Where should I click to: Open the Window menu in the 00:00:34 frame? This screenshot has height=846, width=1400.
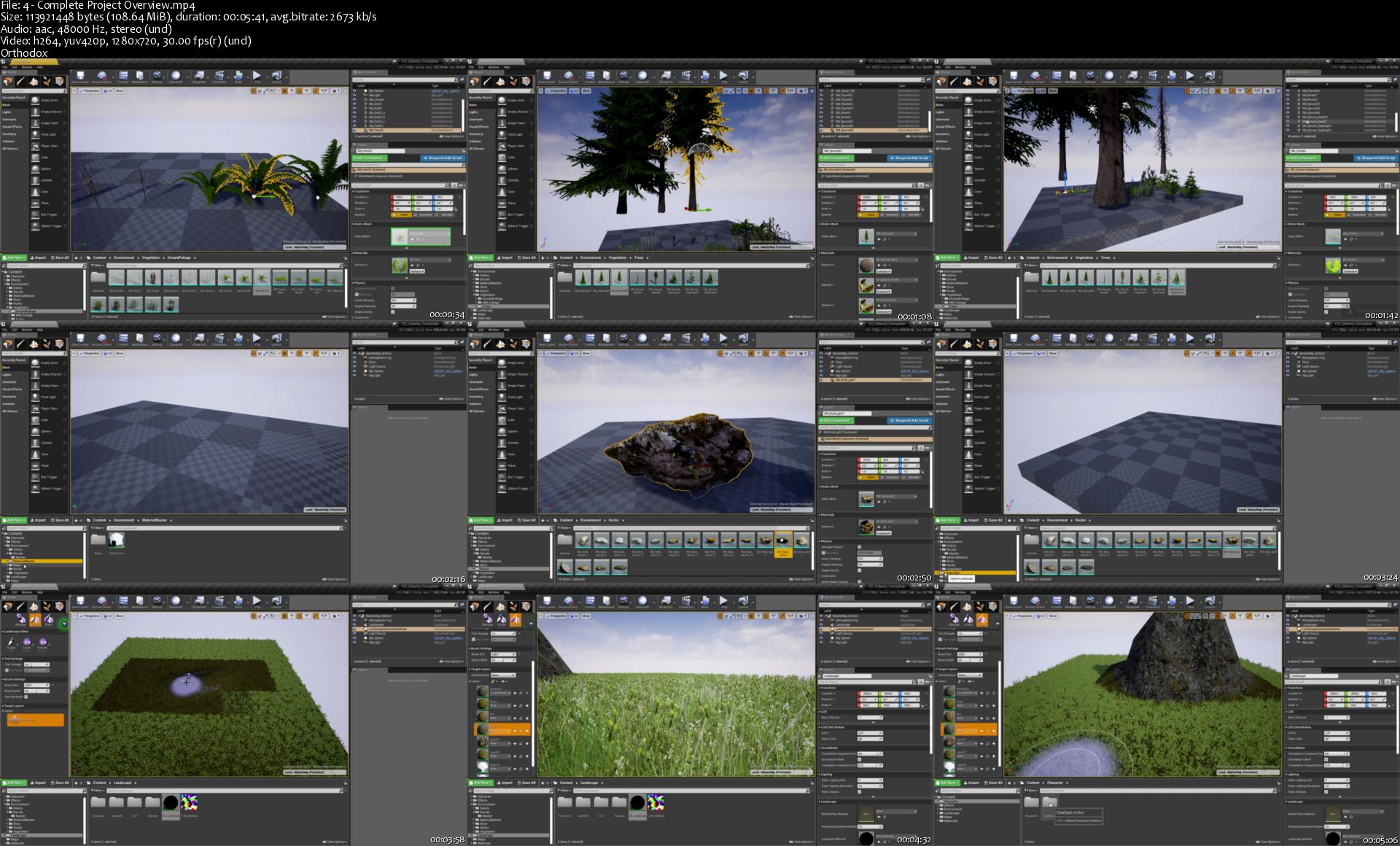tap(27, 67)
